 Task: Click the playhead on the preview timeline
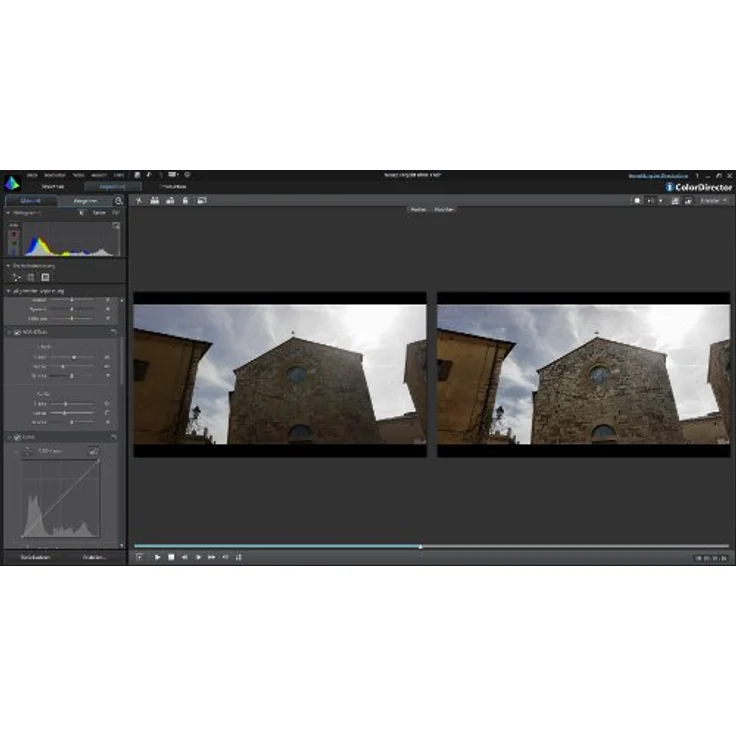(x=421, y=546)
